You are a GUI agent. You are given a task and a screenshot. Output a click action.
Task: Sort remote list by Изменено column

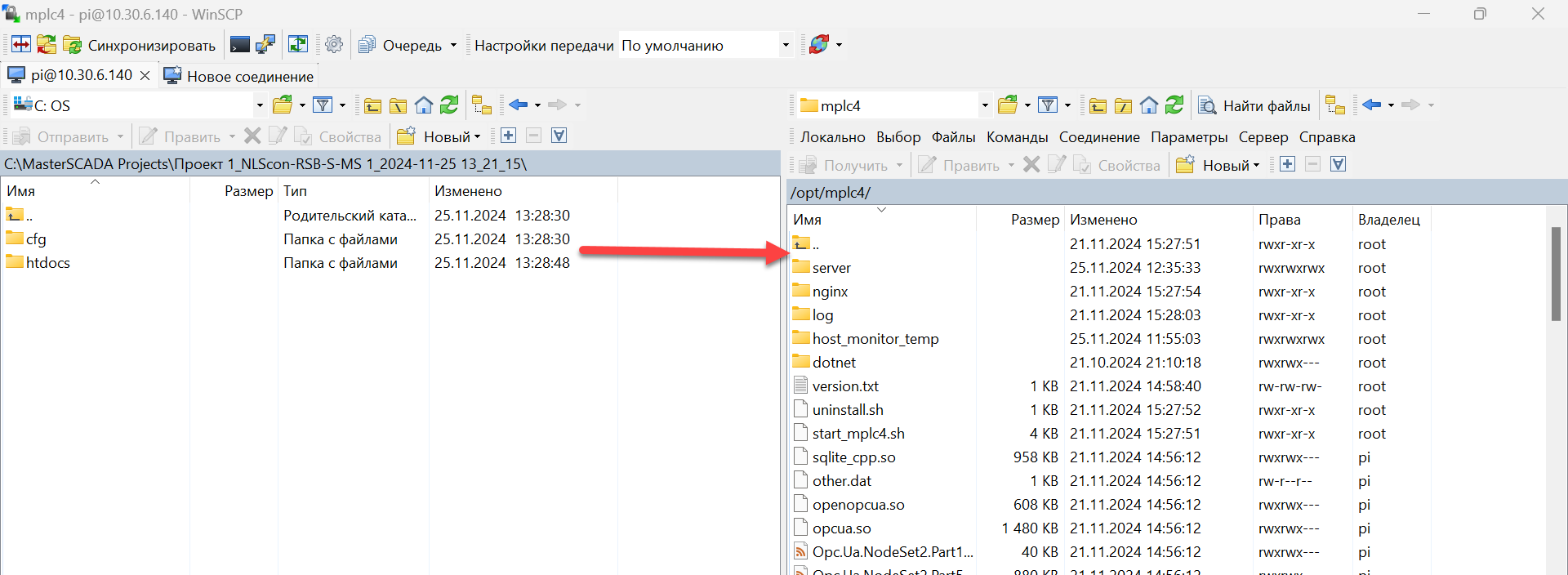pos(1157,220)
